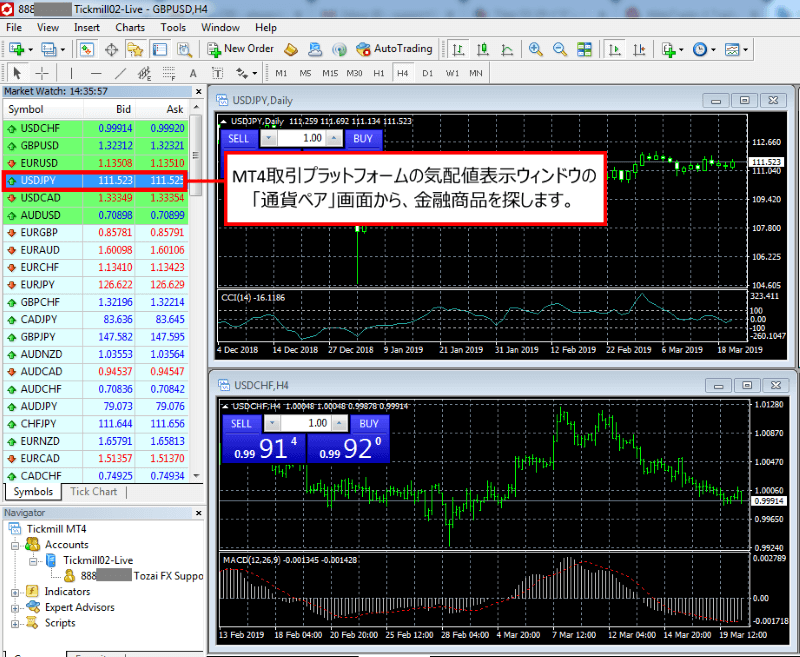The image size is (800, 657).
Task: Click BUY on the USDJPY Daily chart
Action: coord(363,138)
